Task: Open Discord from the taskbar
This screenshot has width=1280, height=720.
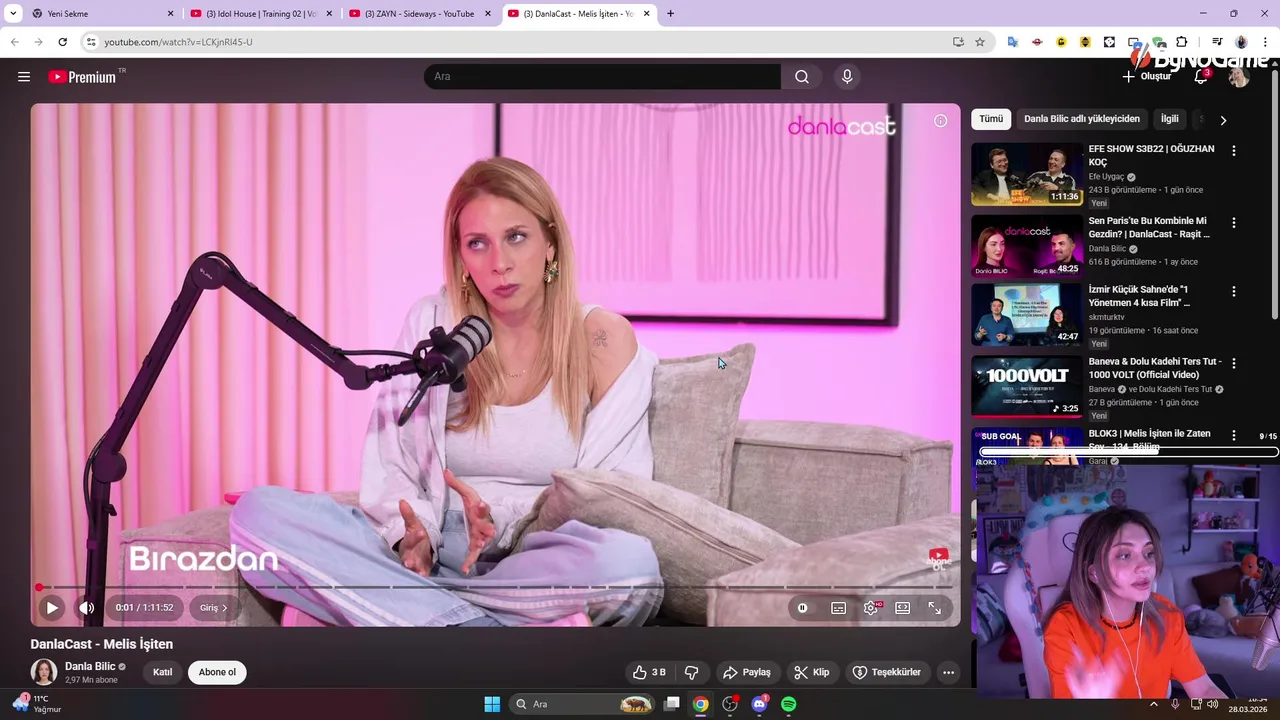Action: click(759, 704)
